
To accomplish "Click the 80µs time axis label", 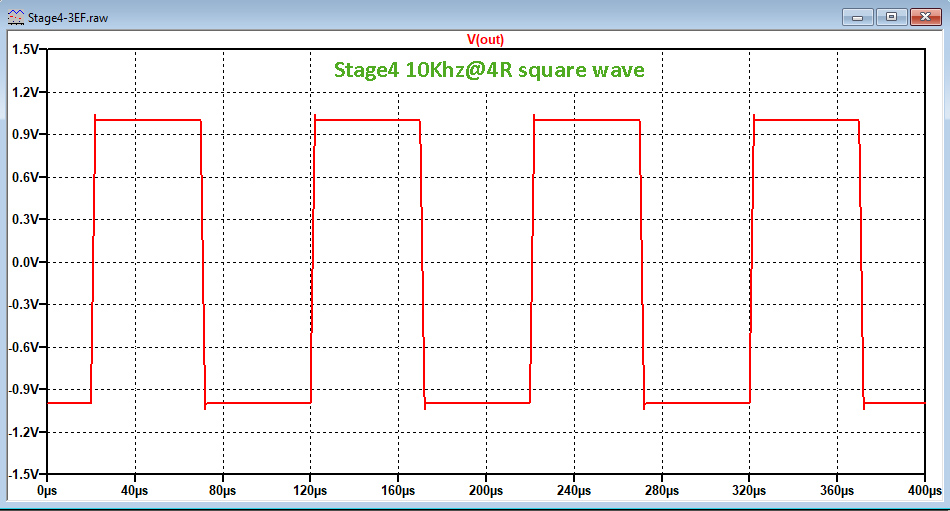I will click(222, 490).
